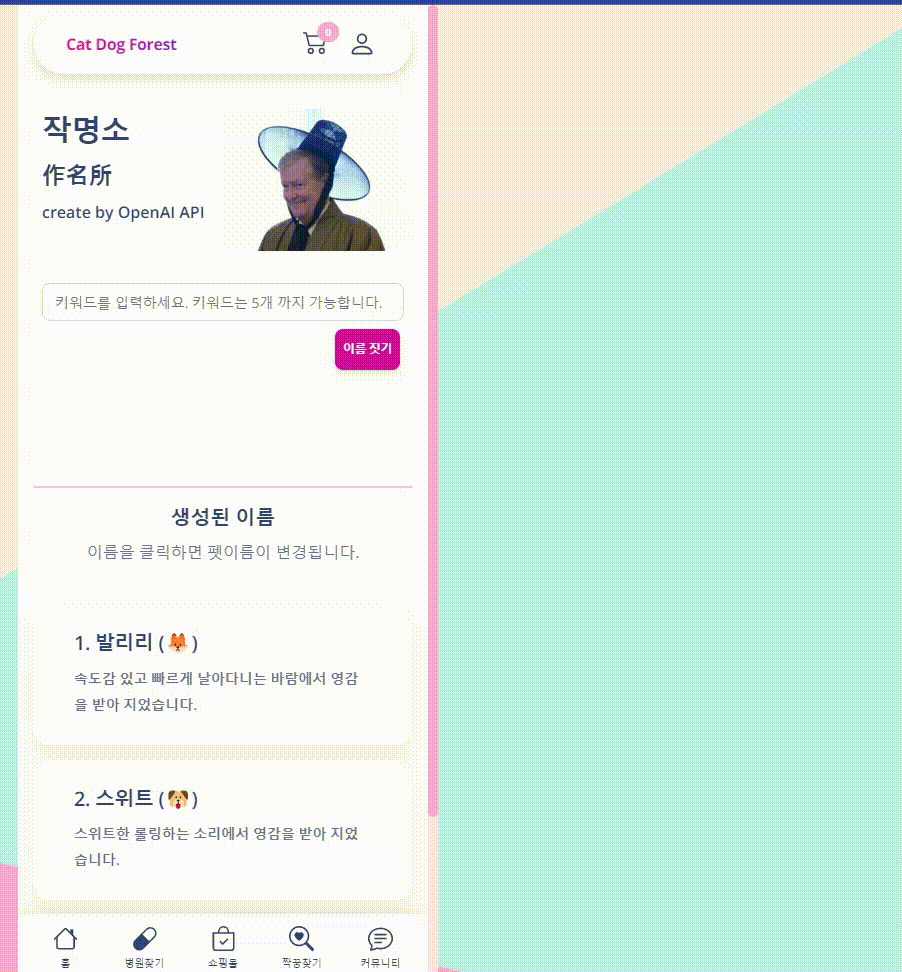Open the shopping cart icon
This screenshot has width=902, height=972.
coord(315,43)
